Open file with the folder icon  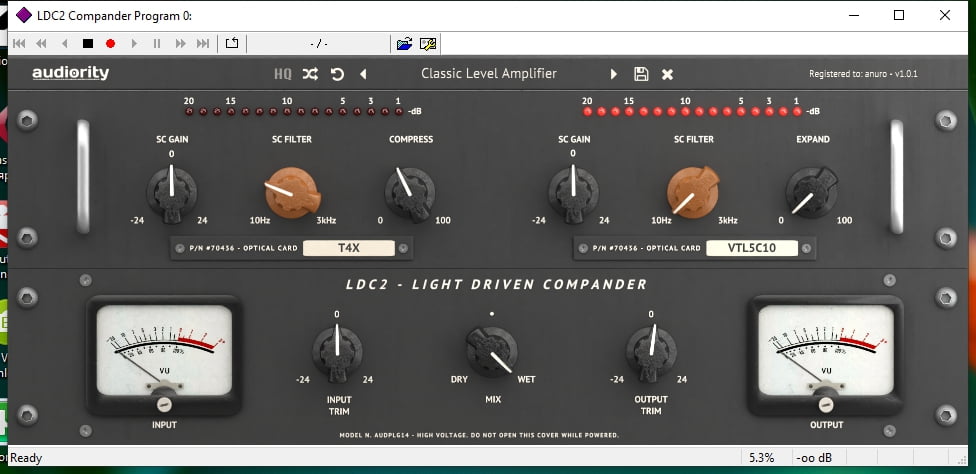click(405, 44)
